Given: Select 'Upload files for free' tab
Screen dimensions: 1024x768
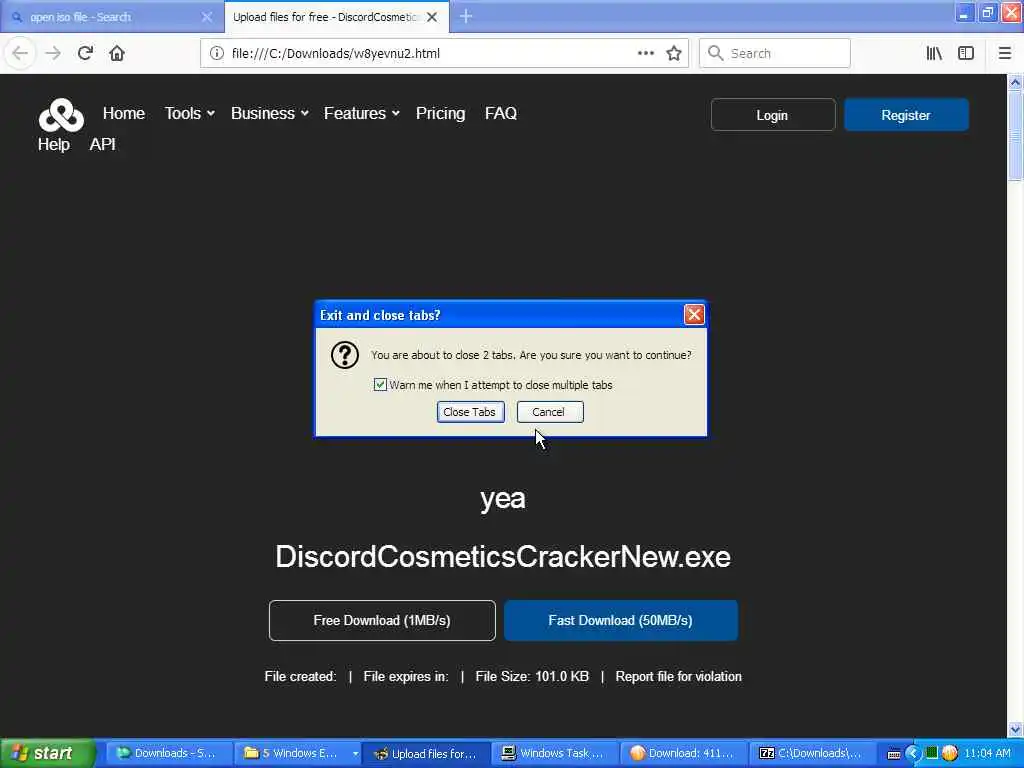Looking at the screenshot, I should point(327,17).
